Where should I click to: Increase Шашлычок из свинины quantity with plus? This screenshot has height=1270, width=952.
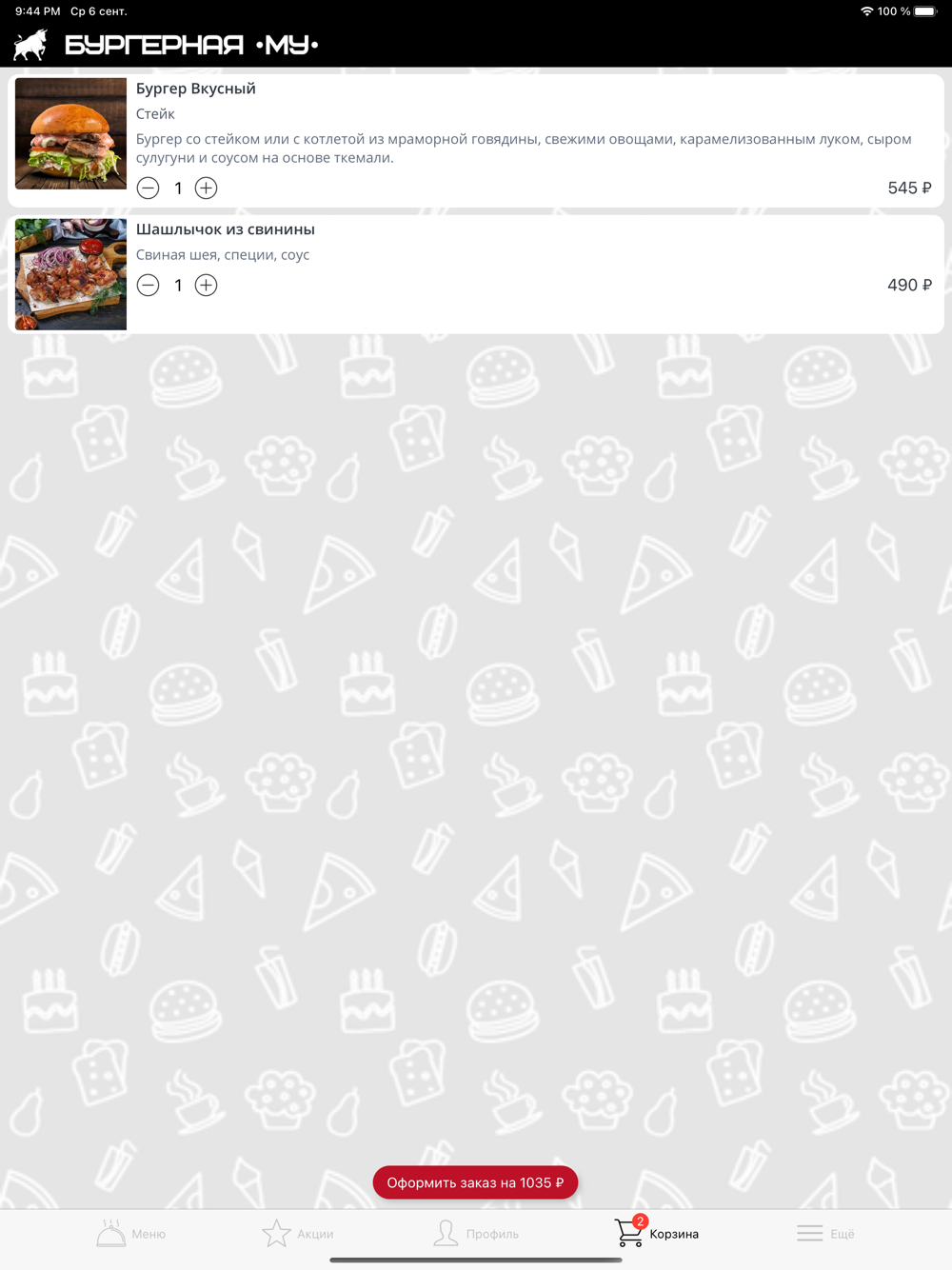206,286
